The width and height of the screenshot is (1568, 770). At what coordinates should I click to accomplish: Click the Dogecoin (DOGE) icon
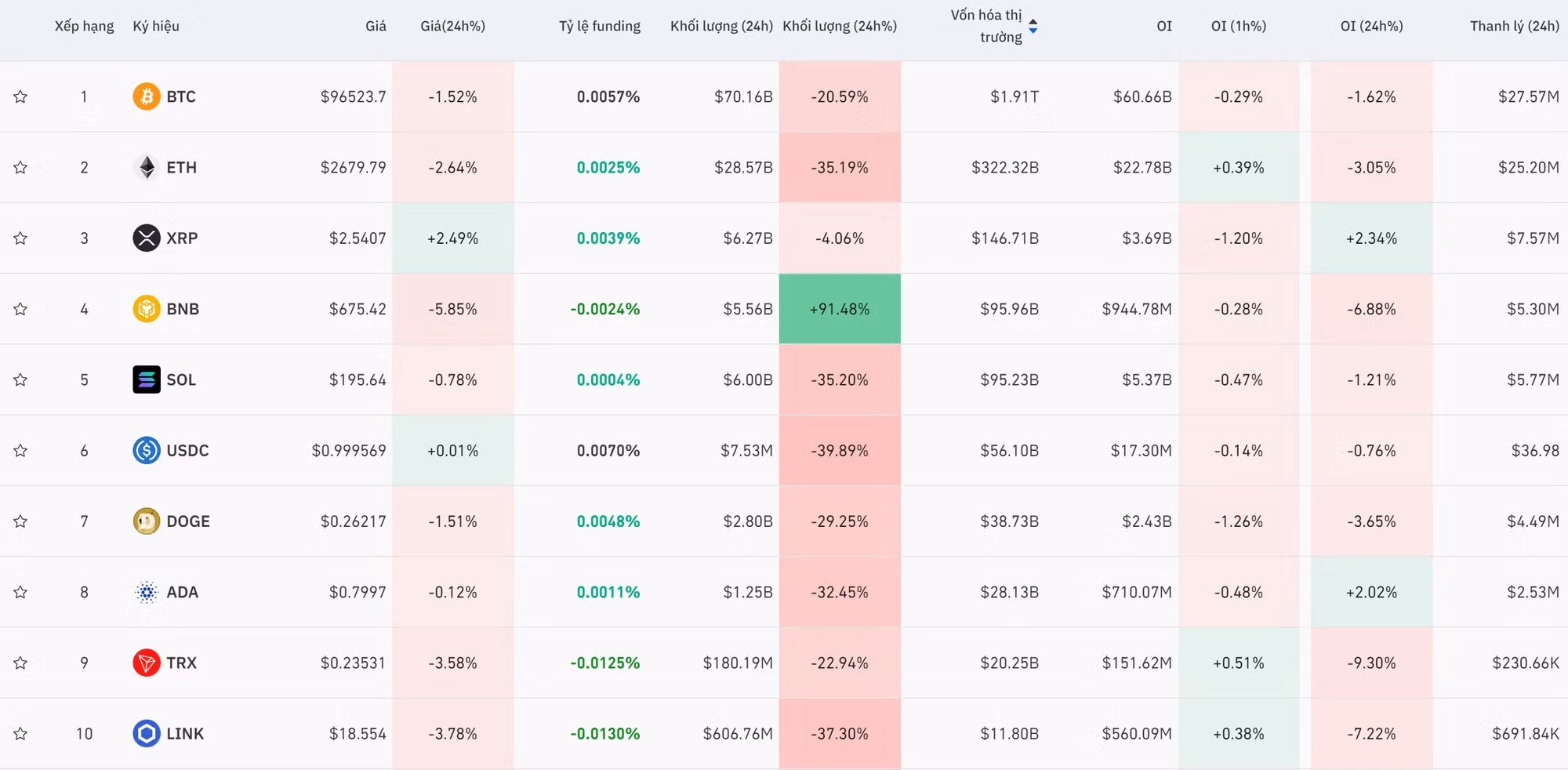click(146, 521)
